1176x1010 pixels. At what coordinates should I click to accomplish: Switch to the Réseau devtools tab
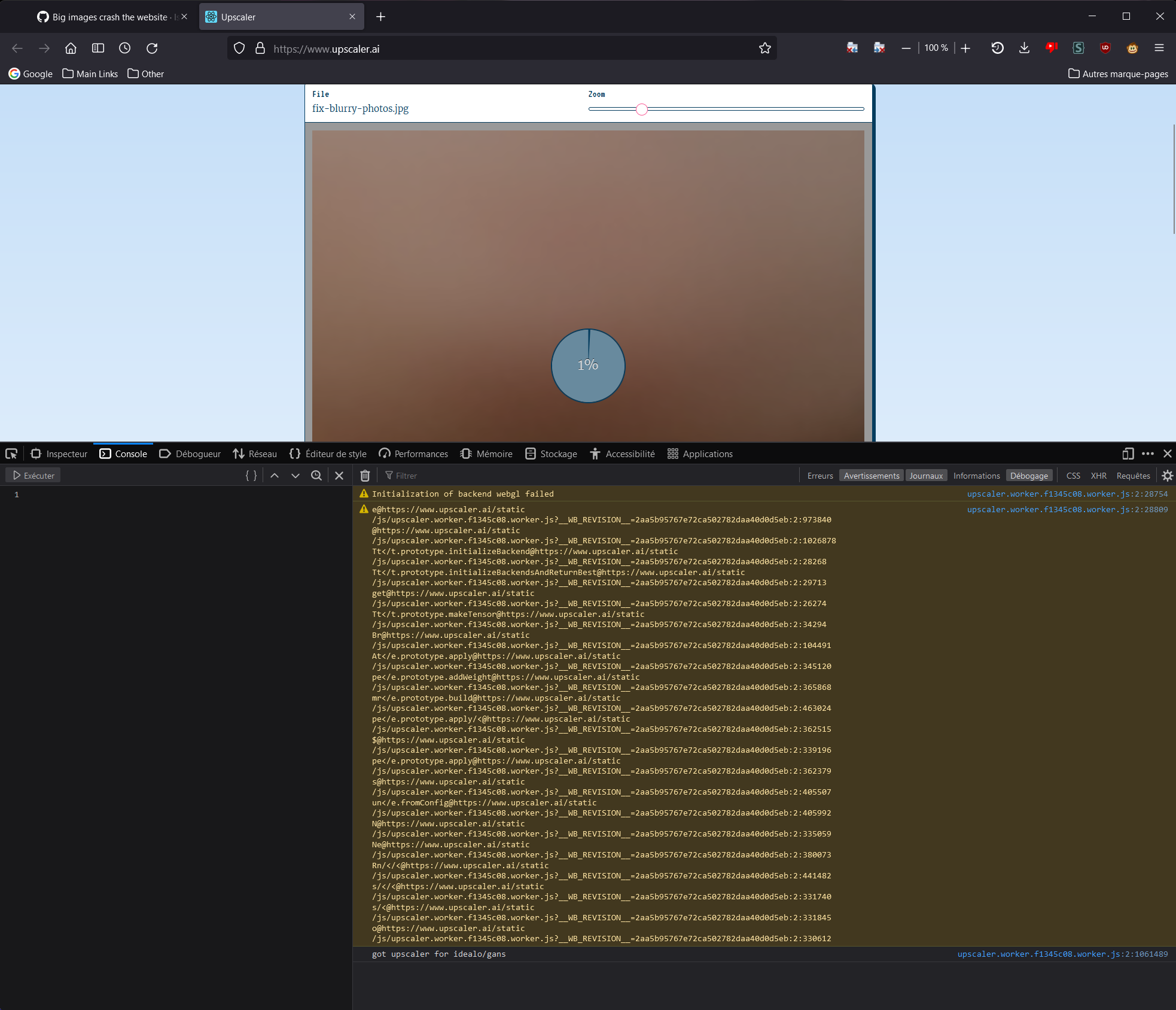click(255, 454)
